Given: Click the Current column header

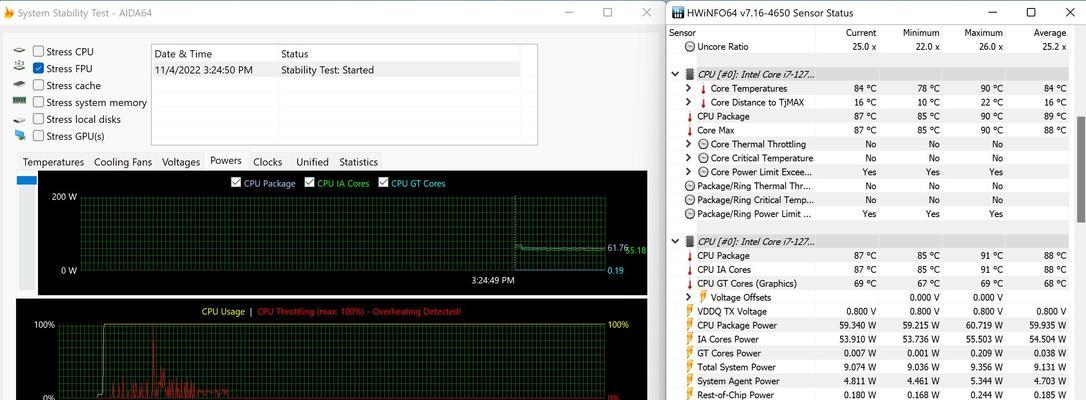Looking at the screenshot, I should [x=861, y=33].
